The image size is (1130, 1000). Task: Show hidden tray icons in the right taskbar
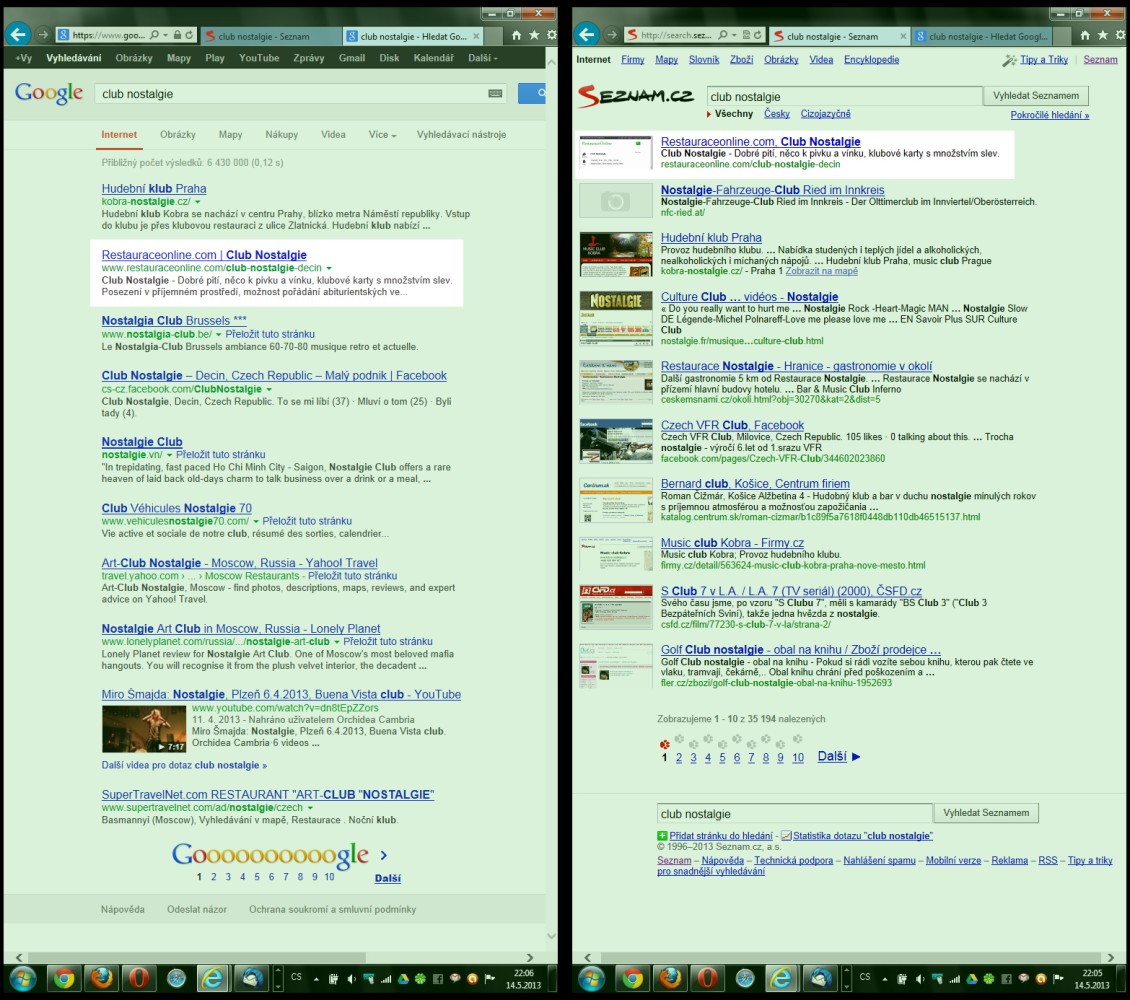tap(885, 978)
